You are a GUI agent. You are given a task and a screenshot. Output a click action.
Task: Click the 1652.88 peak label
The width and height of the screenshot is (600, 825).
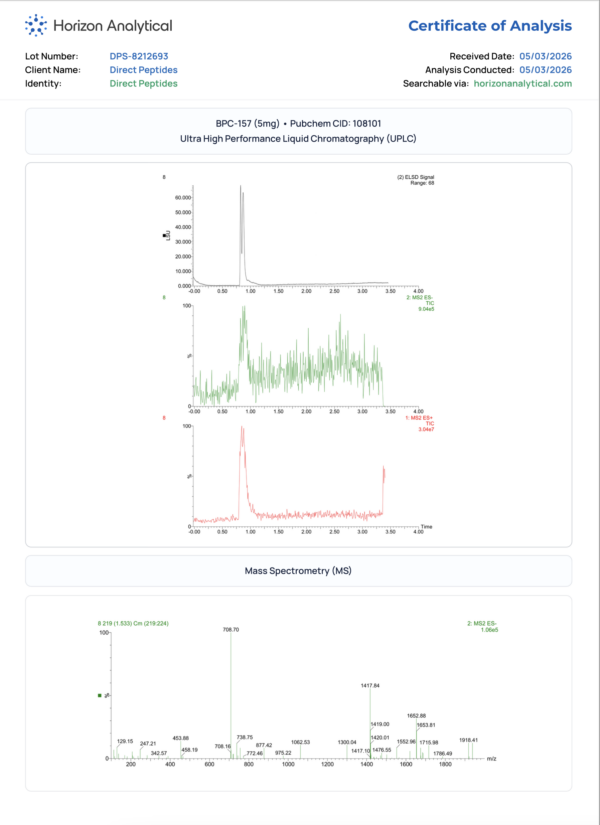416,716
